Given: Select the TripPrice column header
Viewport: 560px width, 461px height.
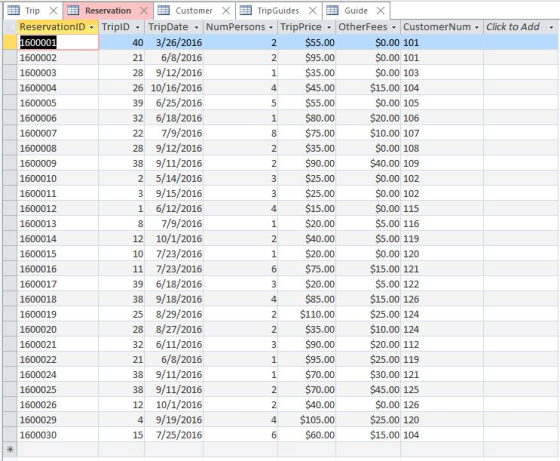Looking at the screenshot, I should pos(306,27).
